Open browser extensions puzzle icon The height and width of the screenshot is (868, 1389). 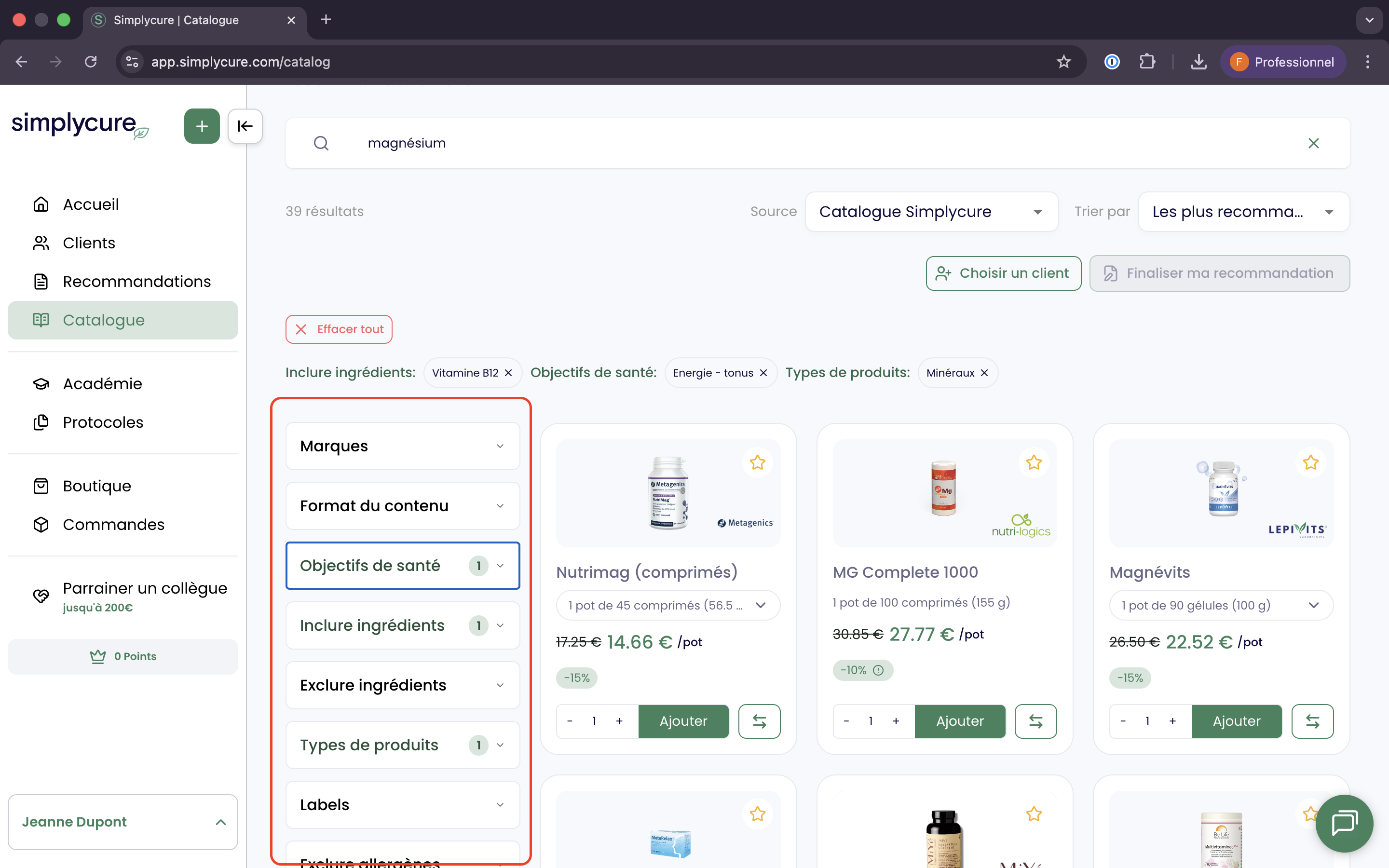[1147, 62]
